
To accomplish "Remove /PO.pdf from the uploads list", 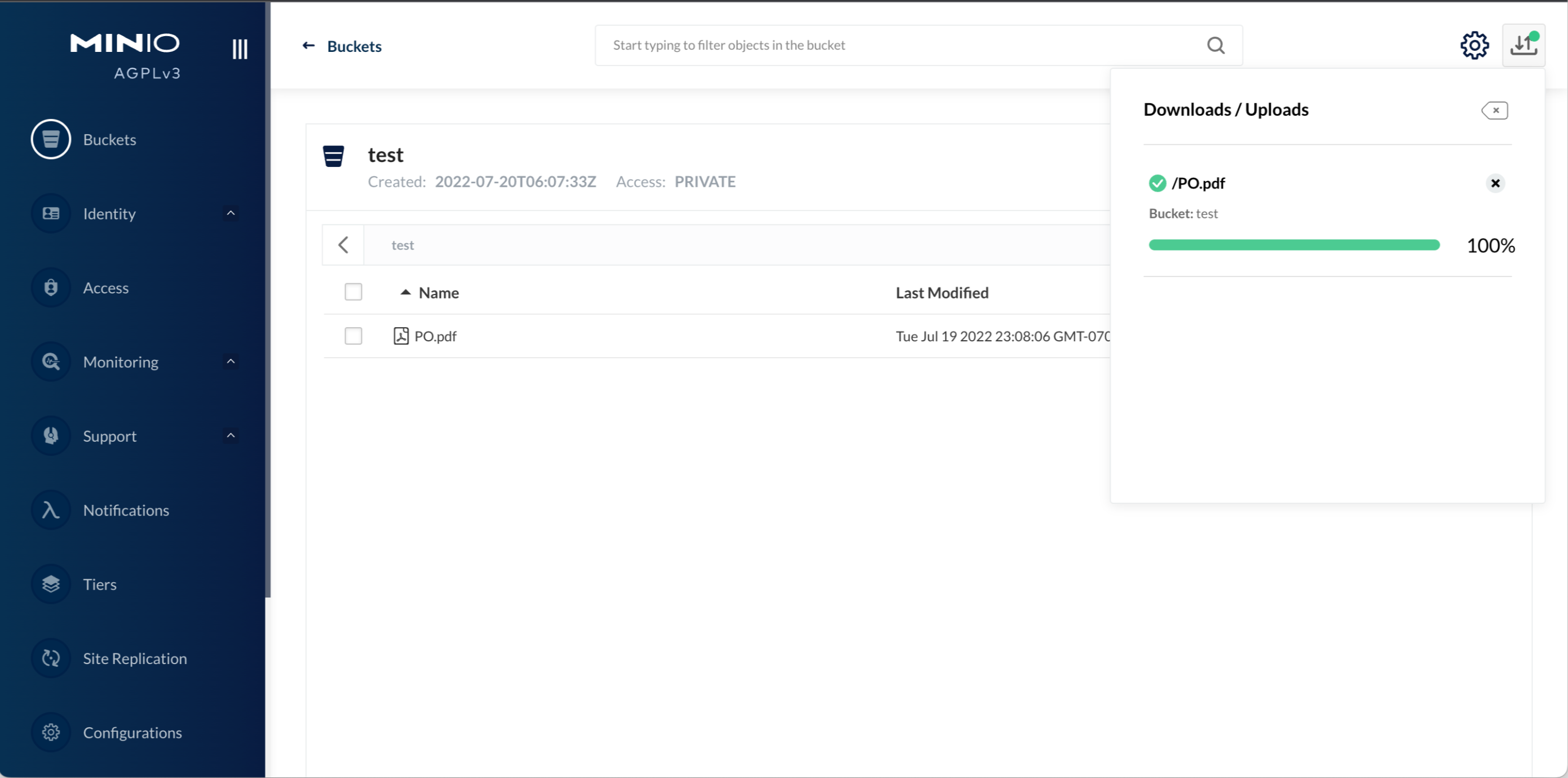I will coord(1495,183).
